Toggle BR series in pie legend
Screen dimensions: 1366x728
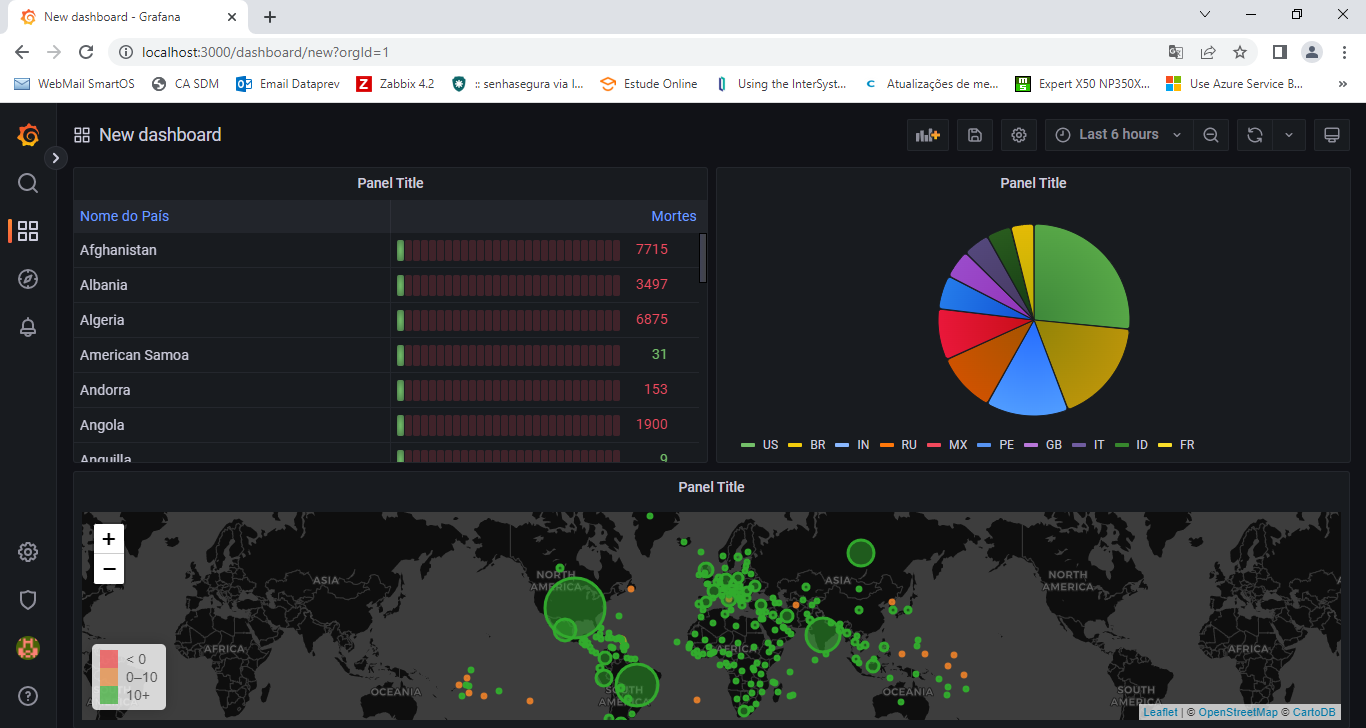pyautogui.click(x=817, y=445)
